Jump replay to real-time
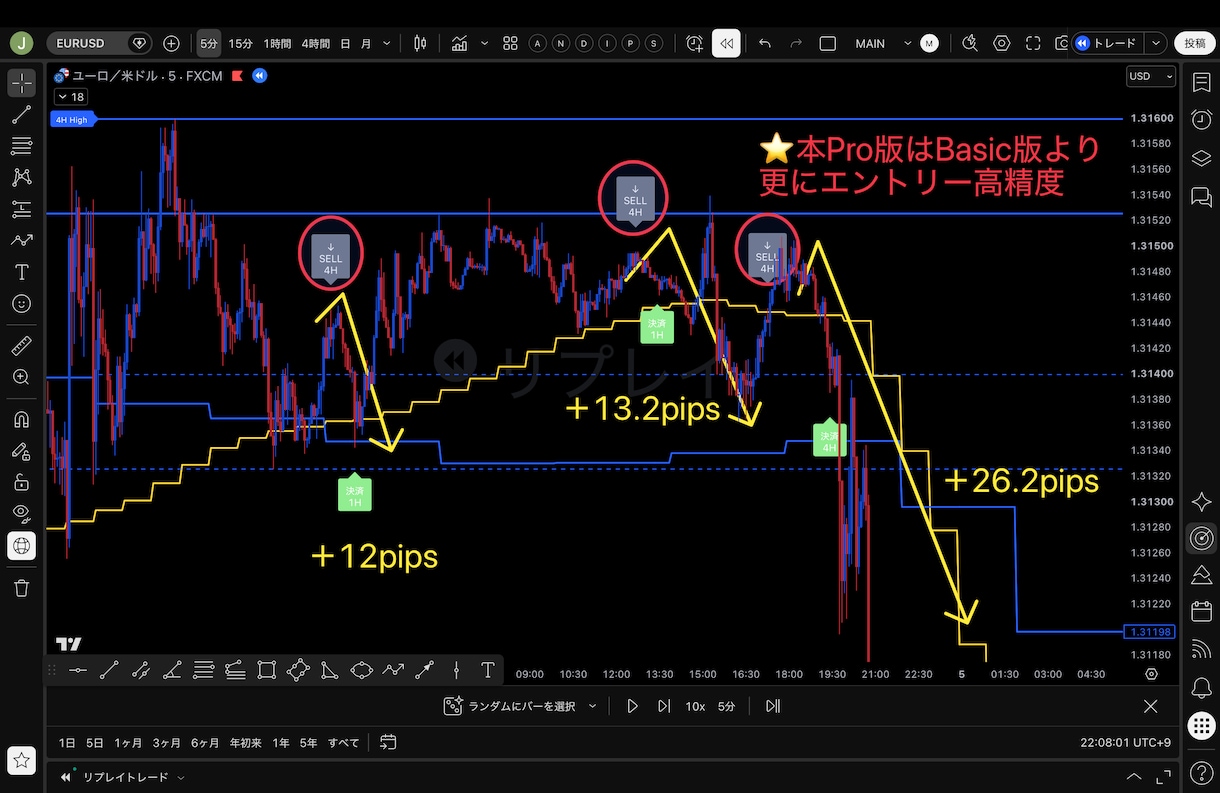 click(773, 706)
